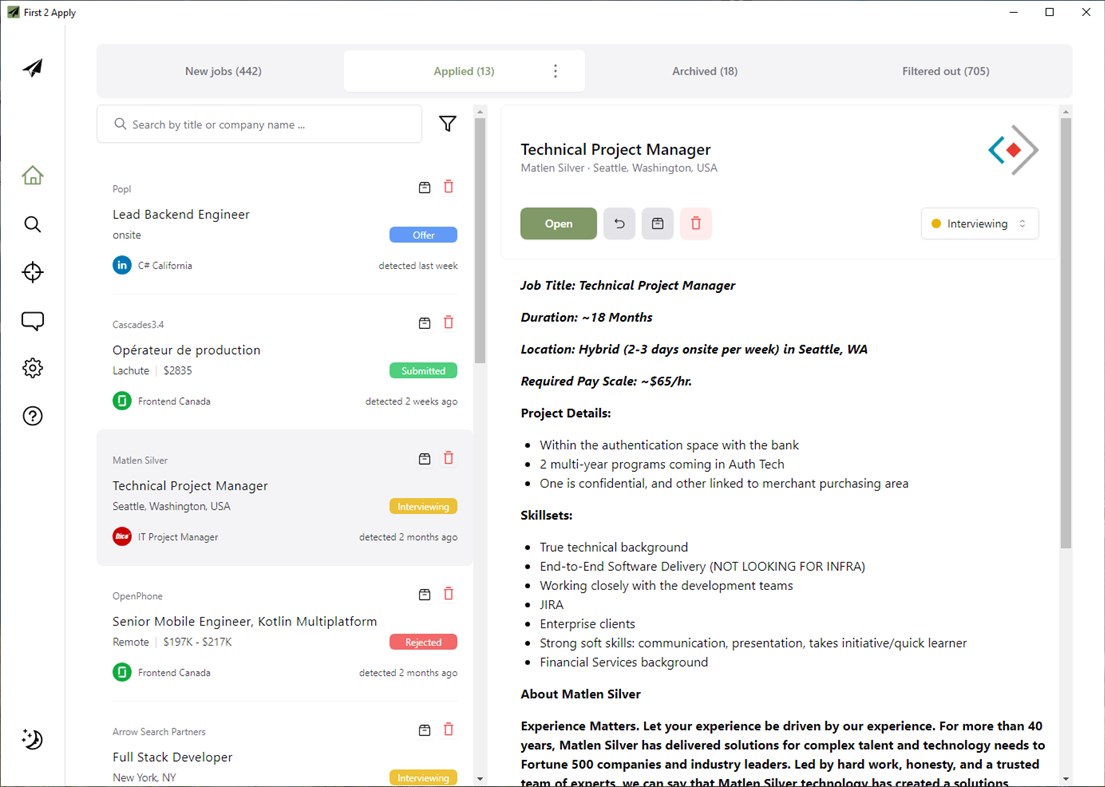Delete the Popl Lead Backend Engineer job
This screenshot has width=1105, height=787.
pos(448,187)
